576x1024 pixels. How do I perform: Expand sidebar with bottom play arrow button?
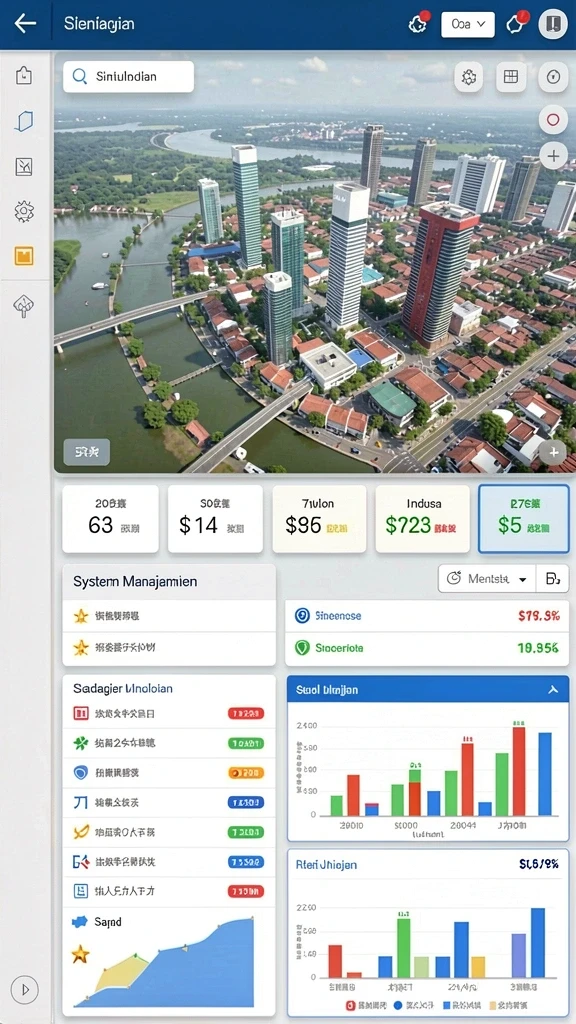(25, 989)
